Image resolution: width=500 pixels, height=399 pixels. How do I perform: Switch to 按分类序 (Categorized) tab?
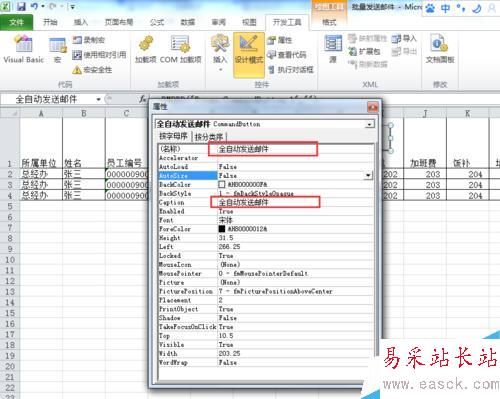click(x=209, y=136)
